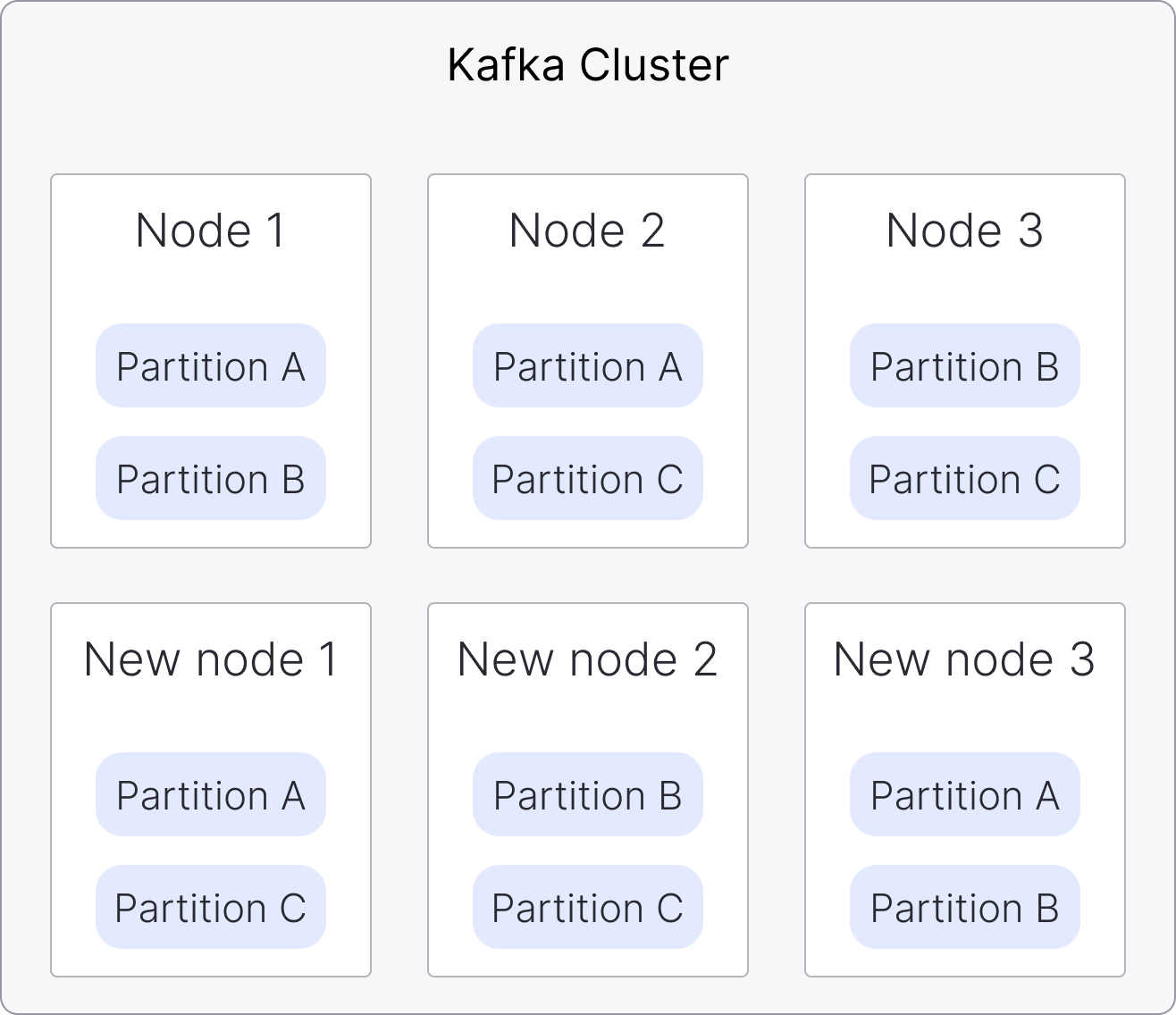
Task: Click the New node 1 heading
Action: (x=211, y=659)
